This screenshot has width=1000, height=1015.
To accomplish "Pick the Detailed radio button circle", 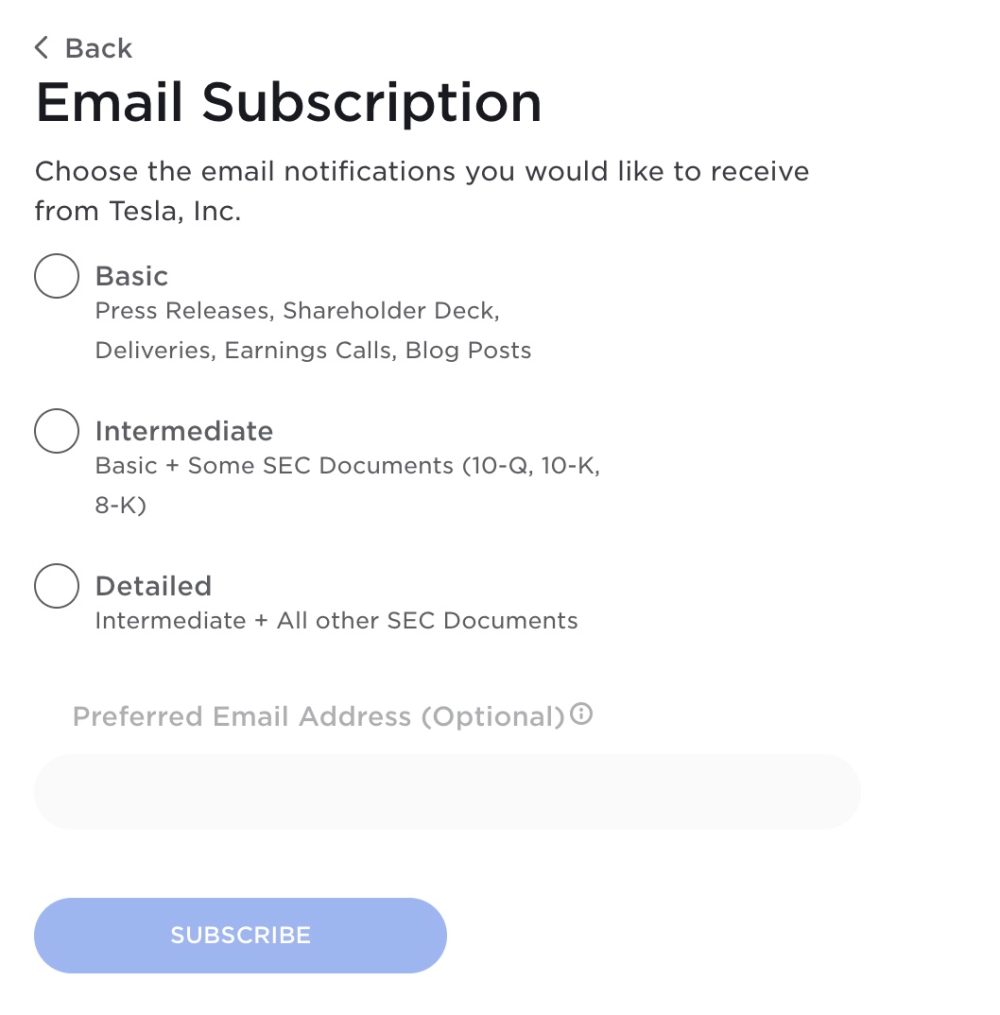I will [56, 586].
